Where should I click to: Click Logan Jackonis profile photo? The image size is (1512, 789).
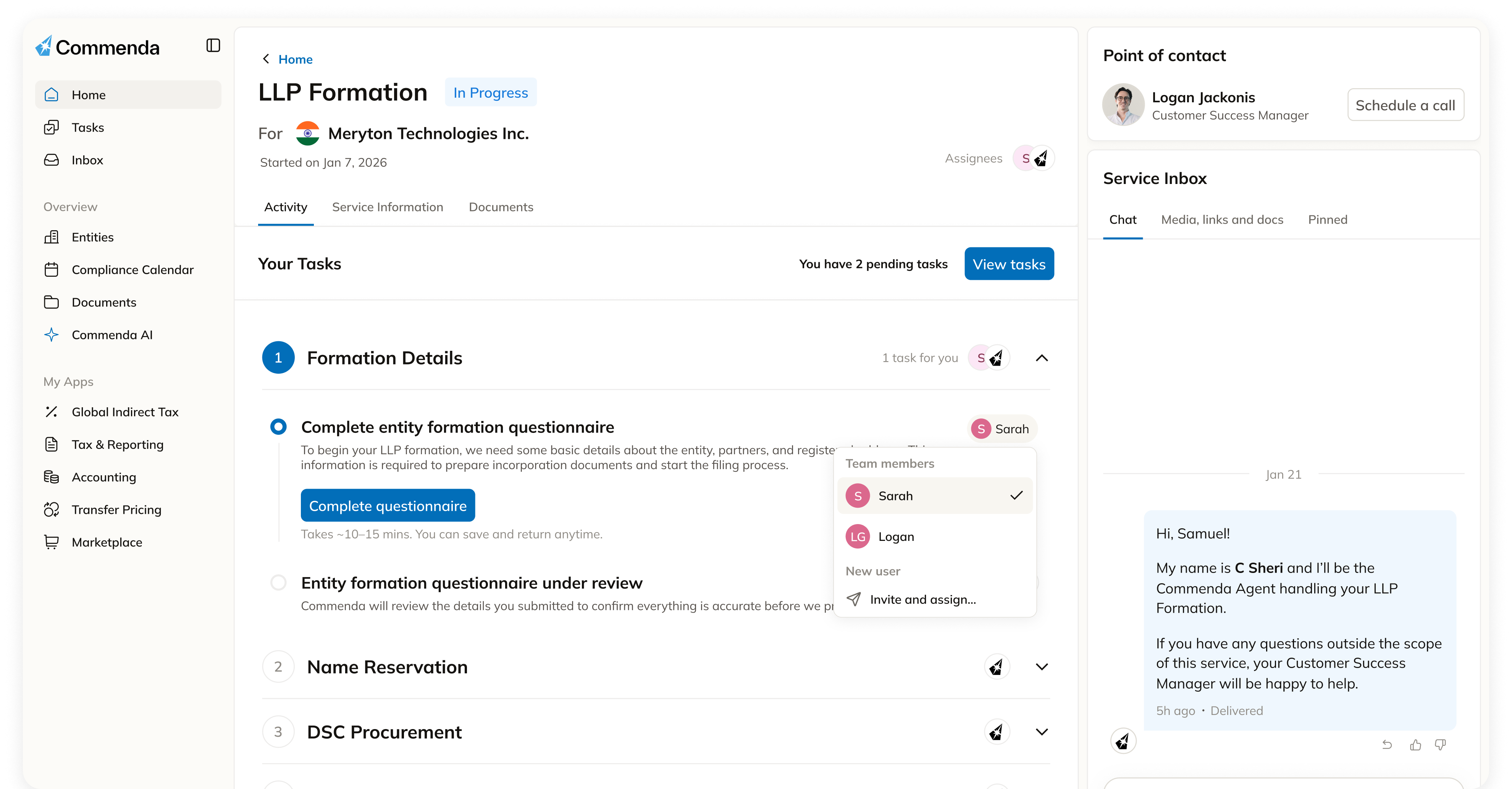(1123, 105)
